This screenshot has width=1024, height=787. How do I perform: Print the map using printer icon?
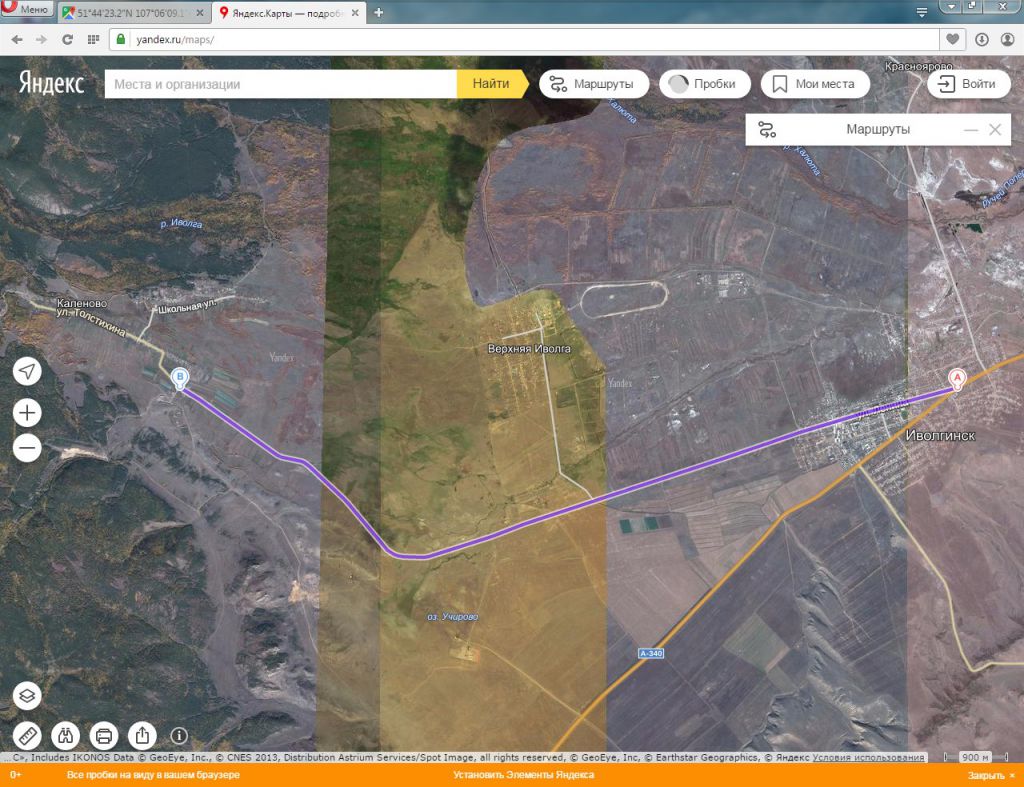(x=103, y=736)
